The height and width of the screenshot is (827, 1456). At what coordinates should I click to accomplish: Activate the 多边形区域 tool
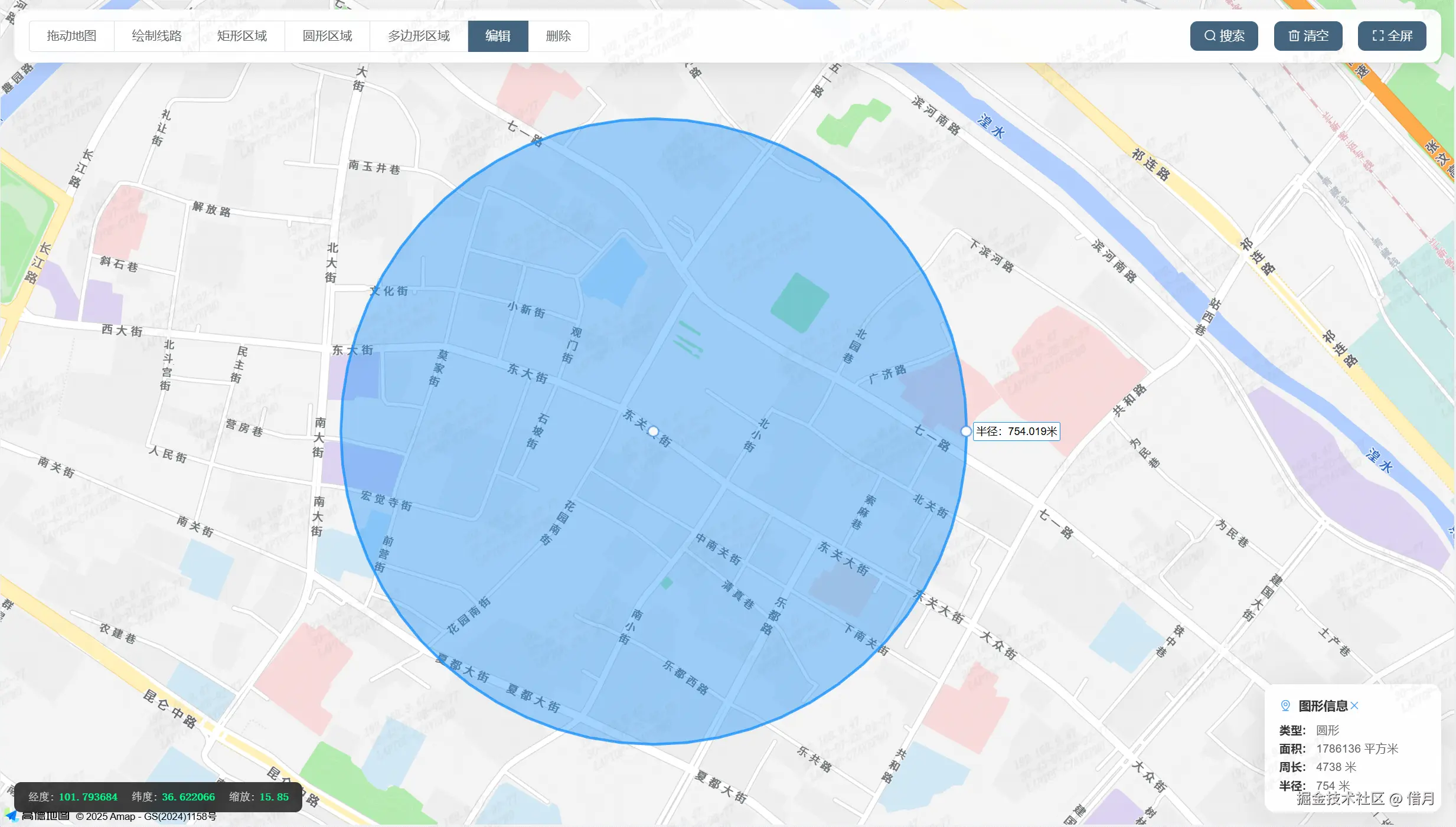419,36
